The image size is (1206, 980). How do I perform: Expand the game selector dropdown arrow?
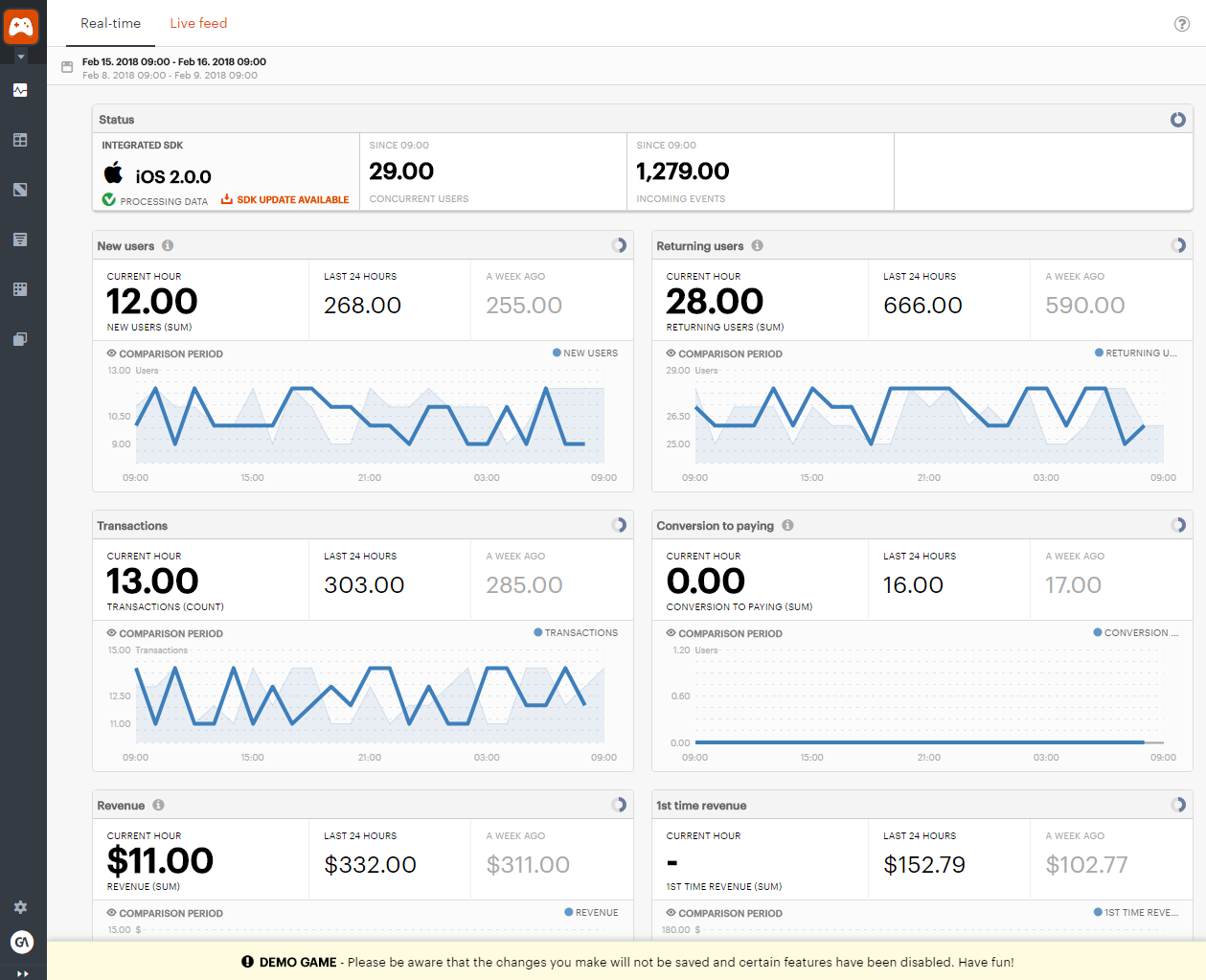pyautogui.click(x=21, y=57)
